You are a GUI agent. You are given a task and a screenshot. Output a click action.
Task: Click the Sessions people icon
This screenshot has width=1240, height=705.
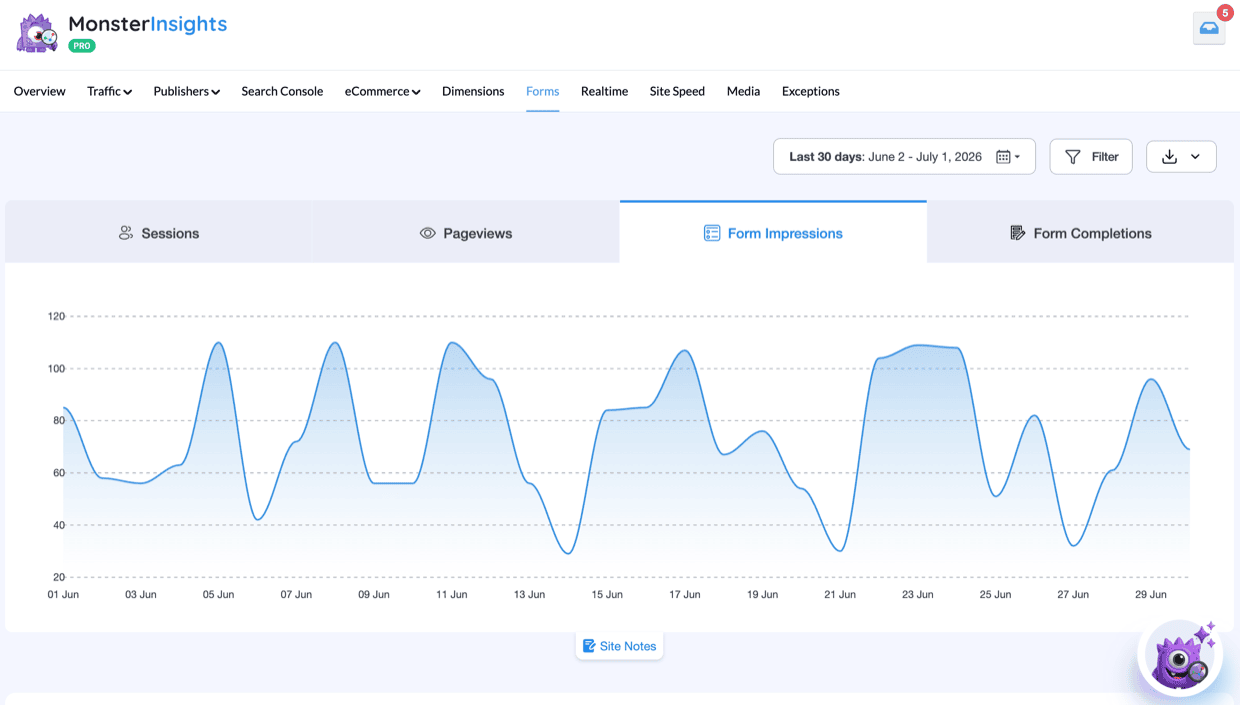point(126,233)
